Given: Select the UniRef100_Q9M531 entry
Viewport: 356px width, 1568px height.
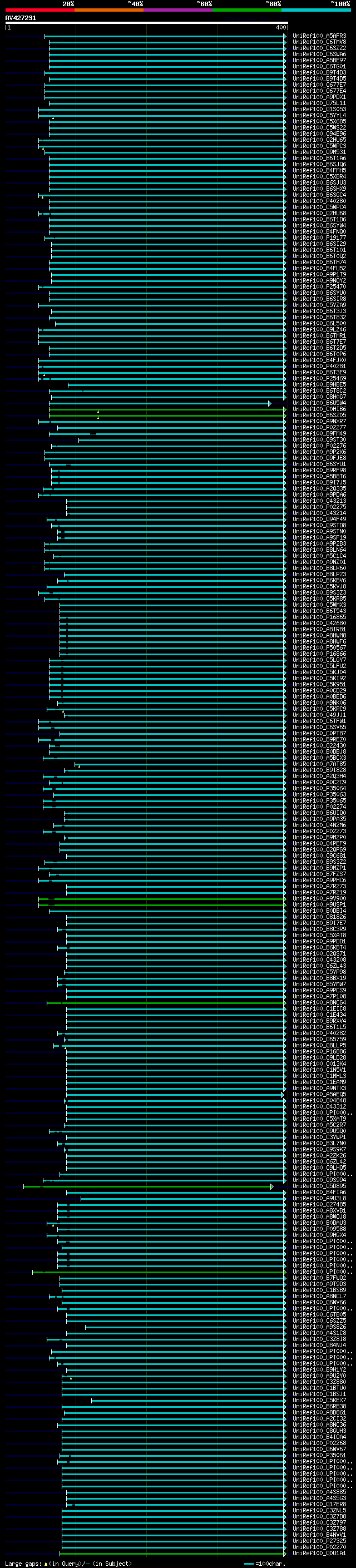Looking at the screenshot, I should pyautogui.click(x=319, y=152).
